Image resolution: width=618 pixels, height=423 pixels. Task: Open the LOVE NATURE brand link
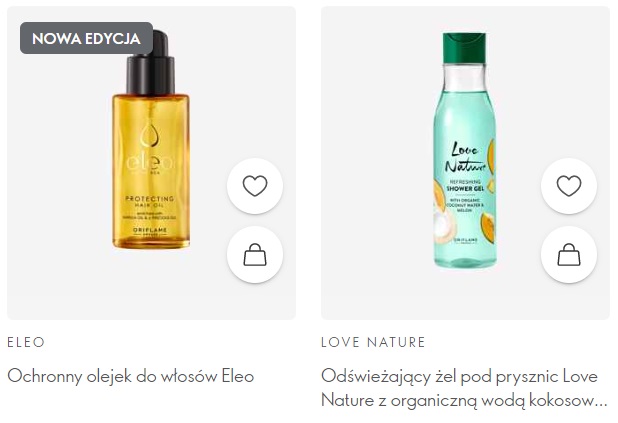[373, 342]
